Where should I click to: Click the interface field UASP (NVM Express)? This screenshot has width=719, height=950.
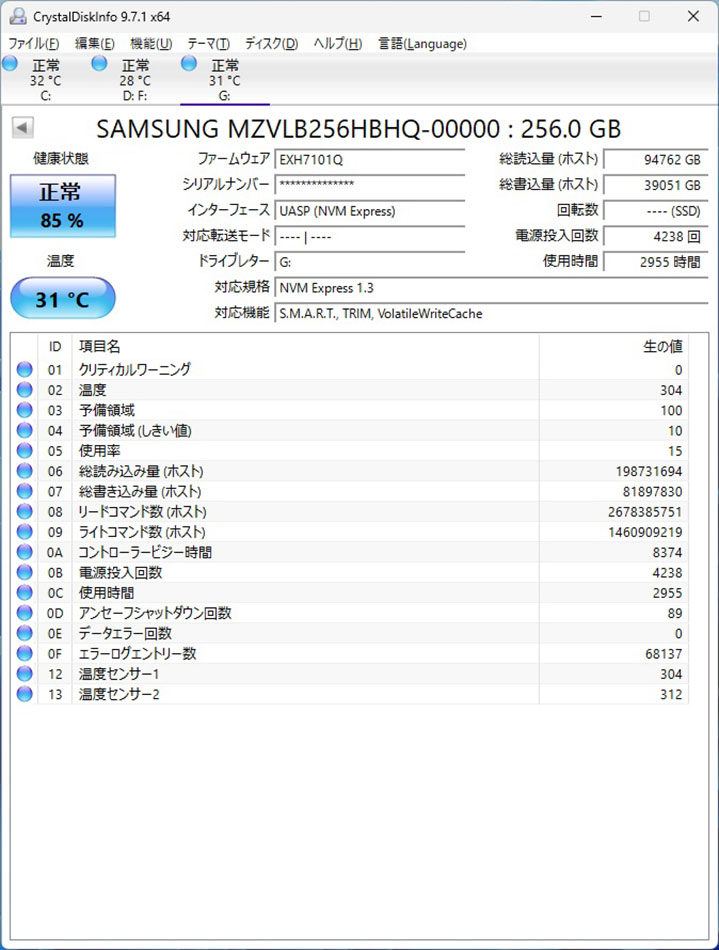[369, 211]
